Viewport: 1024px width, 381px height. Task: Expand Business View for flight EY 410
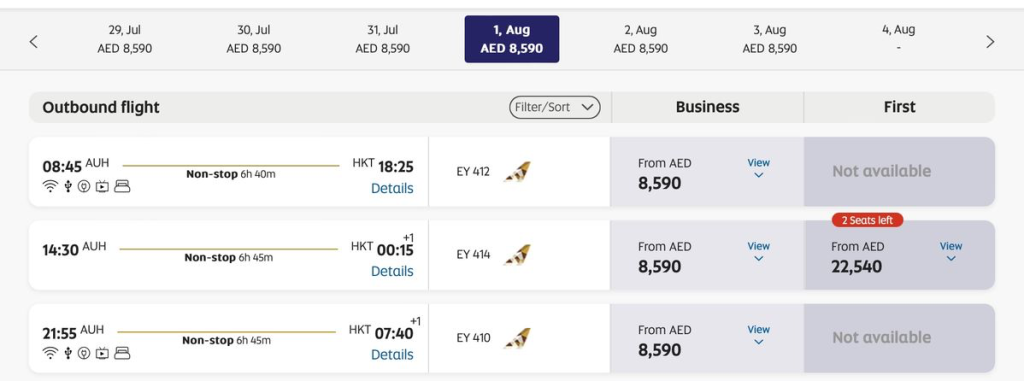coord(758,335)
